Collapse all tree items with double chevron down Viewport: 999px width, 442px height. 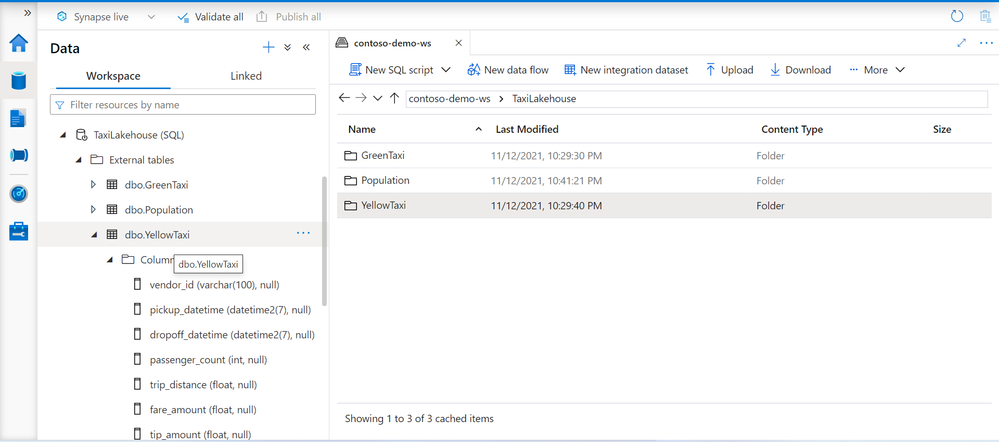(287, 47)
